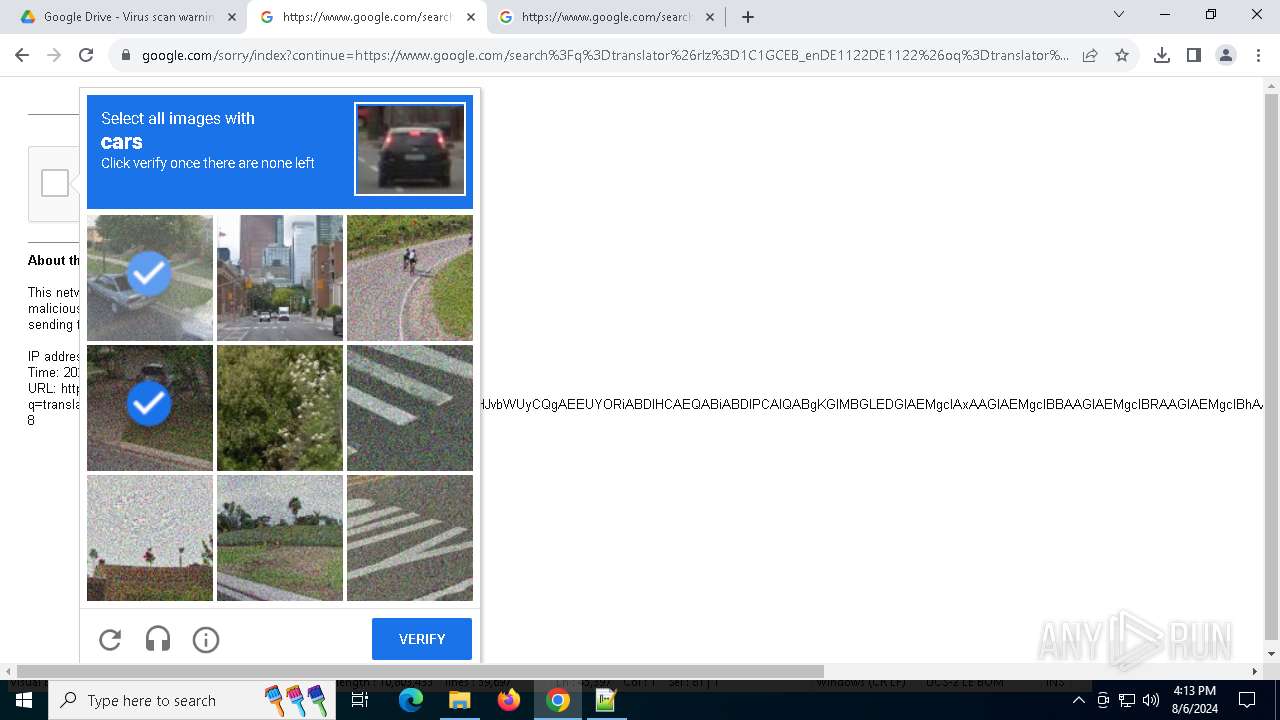Image resolution: width=1280 pixels, height=720 pixels.
Task: Select tile with white flowering bush
Action: [280, 408]
